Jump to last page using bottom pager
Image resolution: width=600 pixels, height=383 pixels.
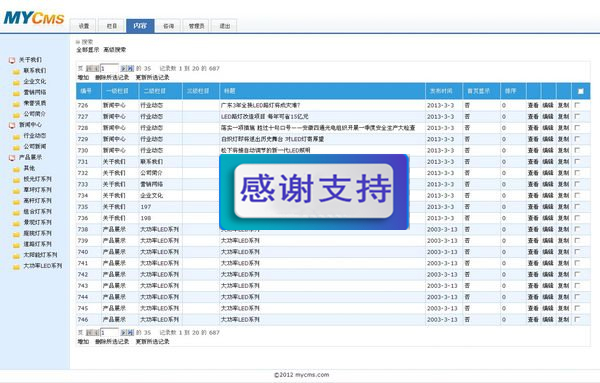130,332
